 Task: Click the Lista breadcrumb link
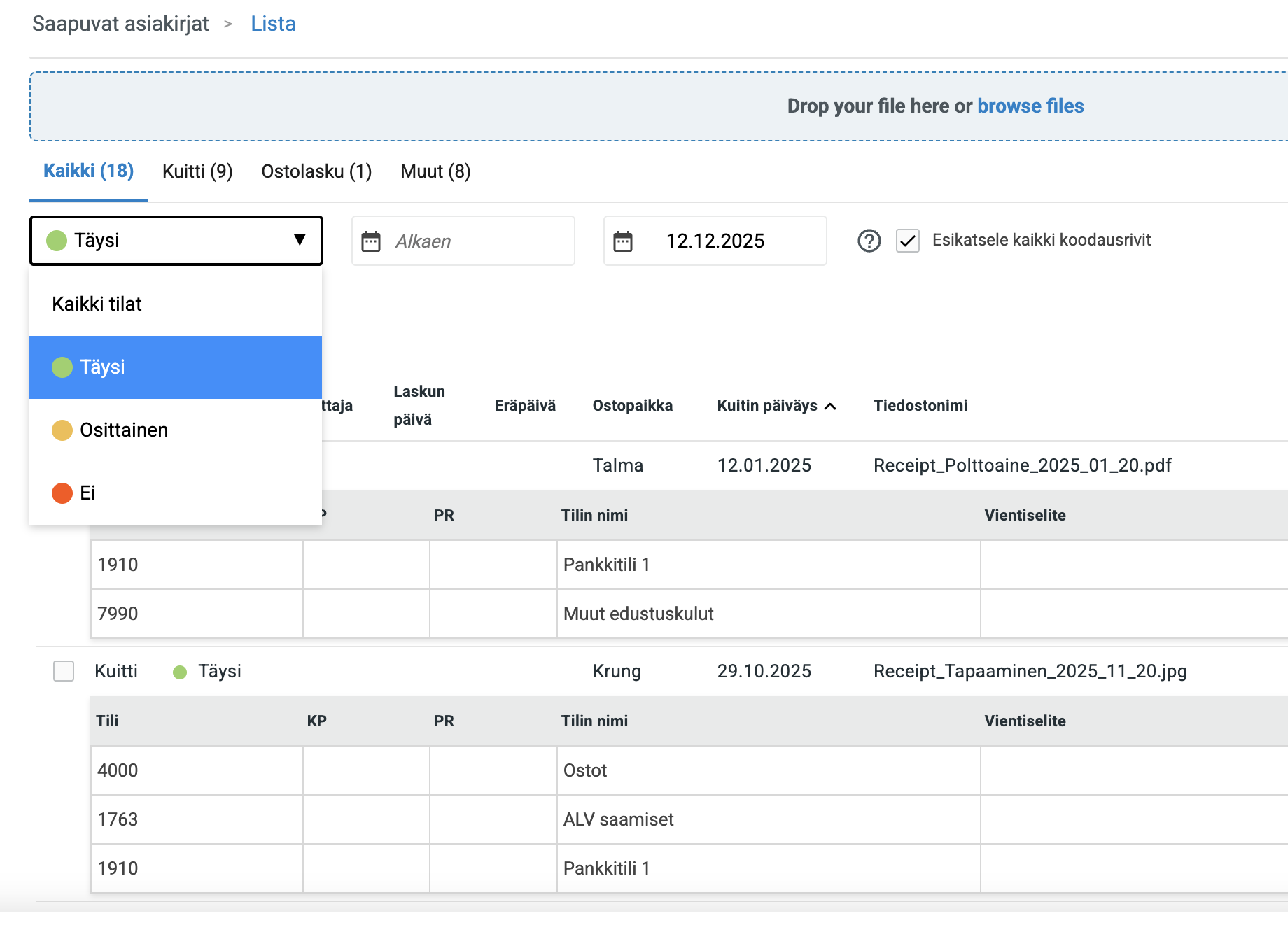pos(273,24)
